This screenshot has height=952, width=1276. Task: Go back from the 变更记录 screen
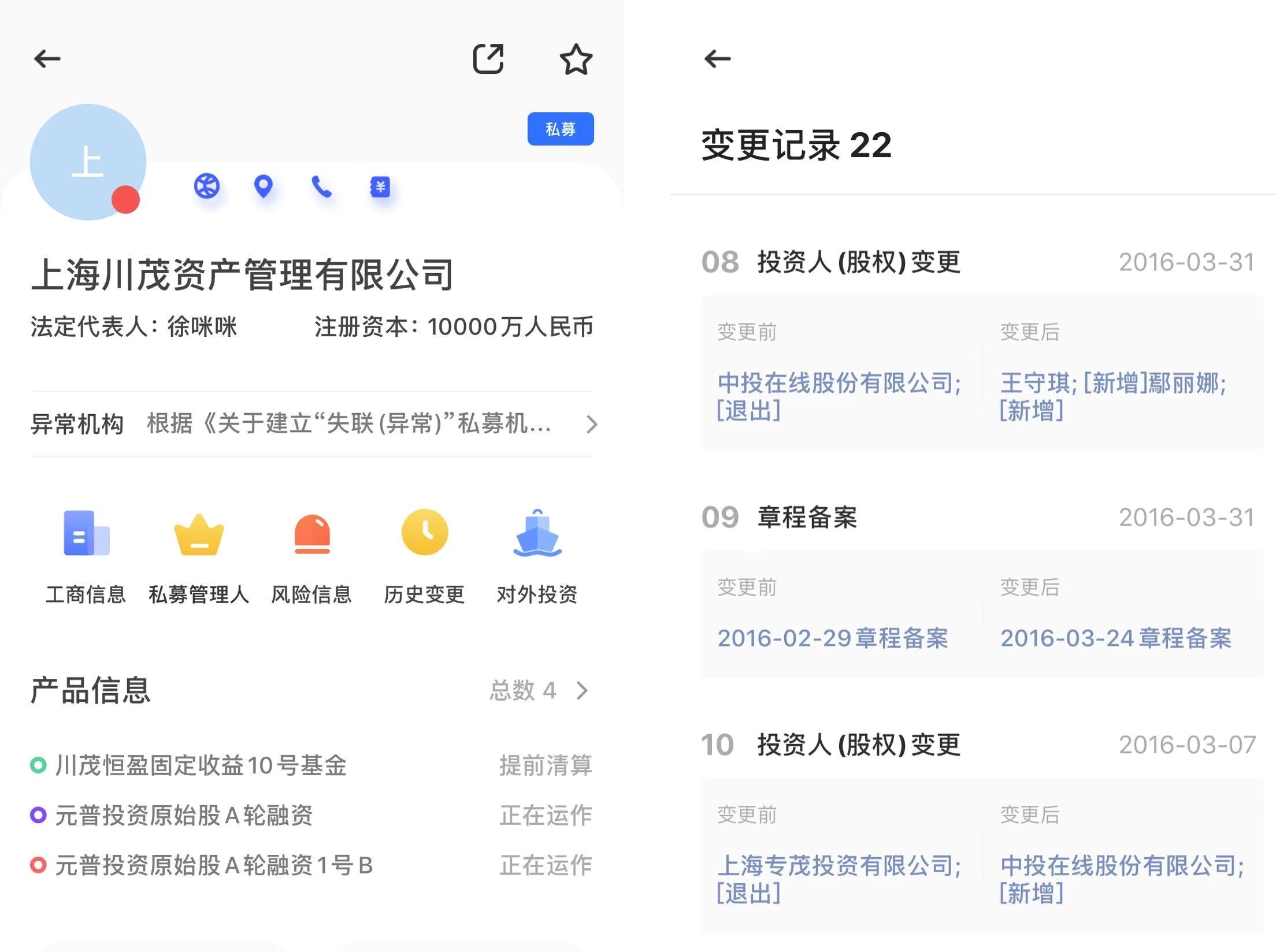(x=718, y=58)
